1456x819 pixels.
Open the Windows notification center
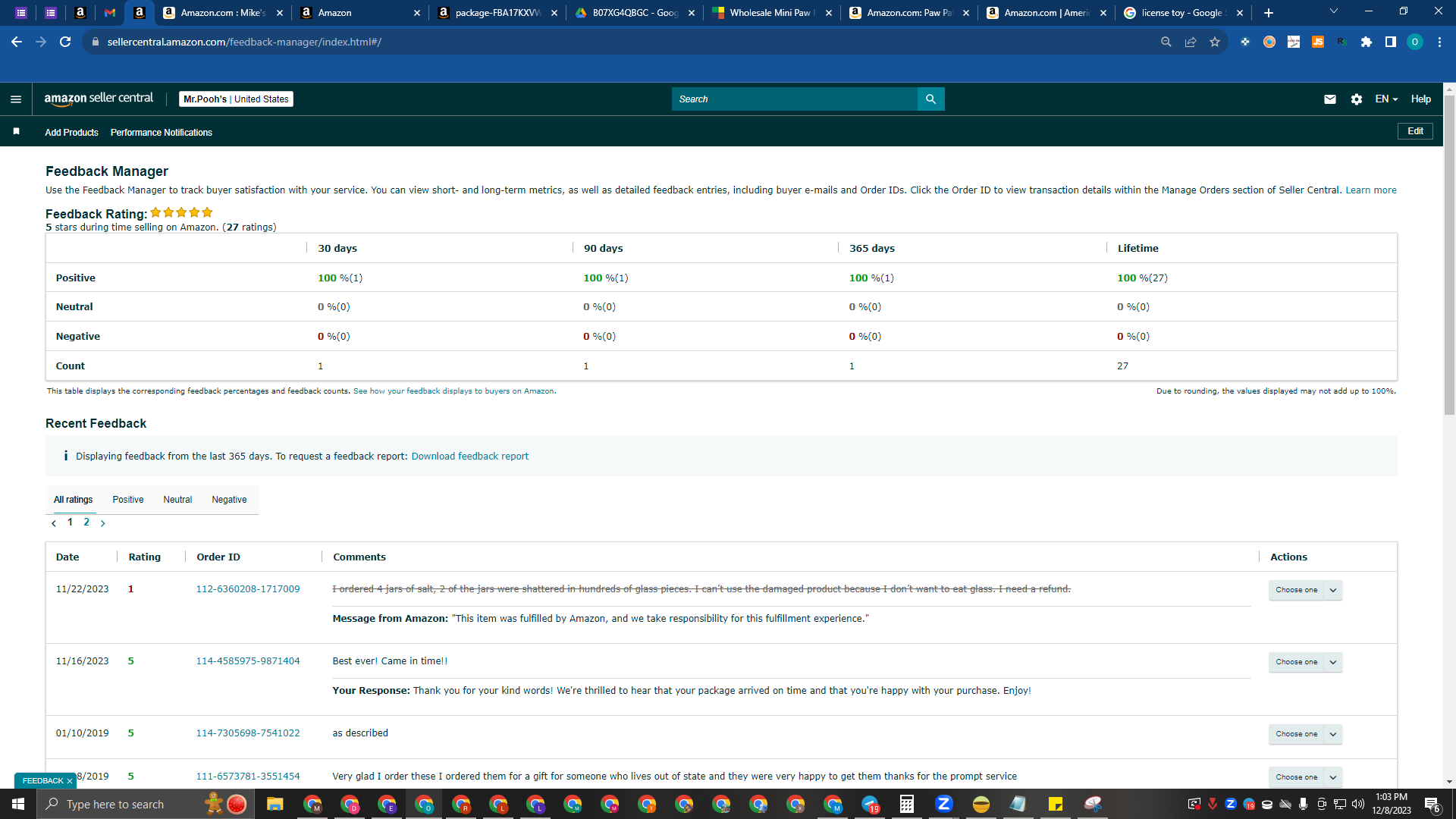click(1432, 805)
